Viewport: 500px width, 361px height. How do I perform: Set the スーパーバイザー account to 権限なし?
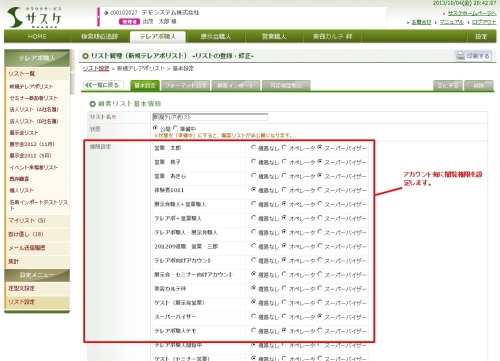254,316
